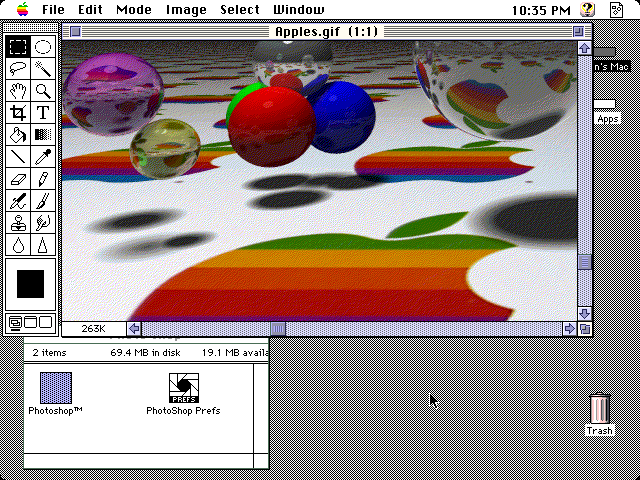640x480 pixels.
Task: Switch to middle full-screen mode button
Action: pos(30,322)
